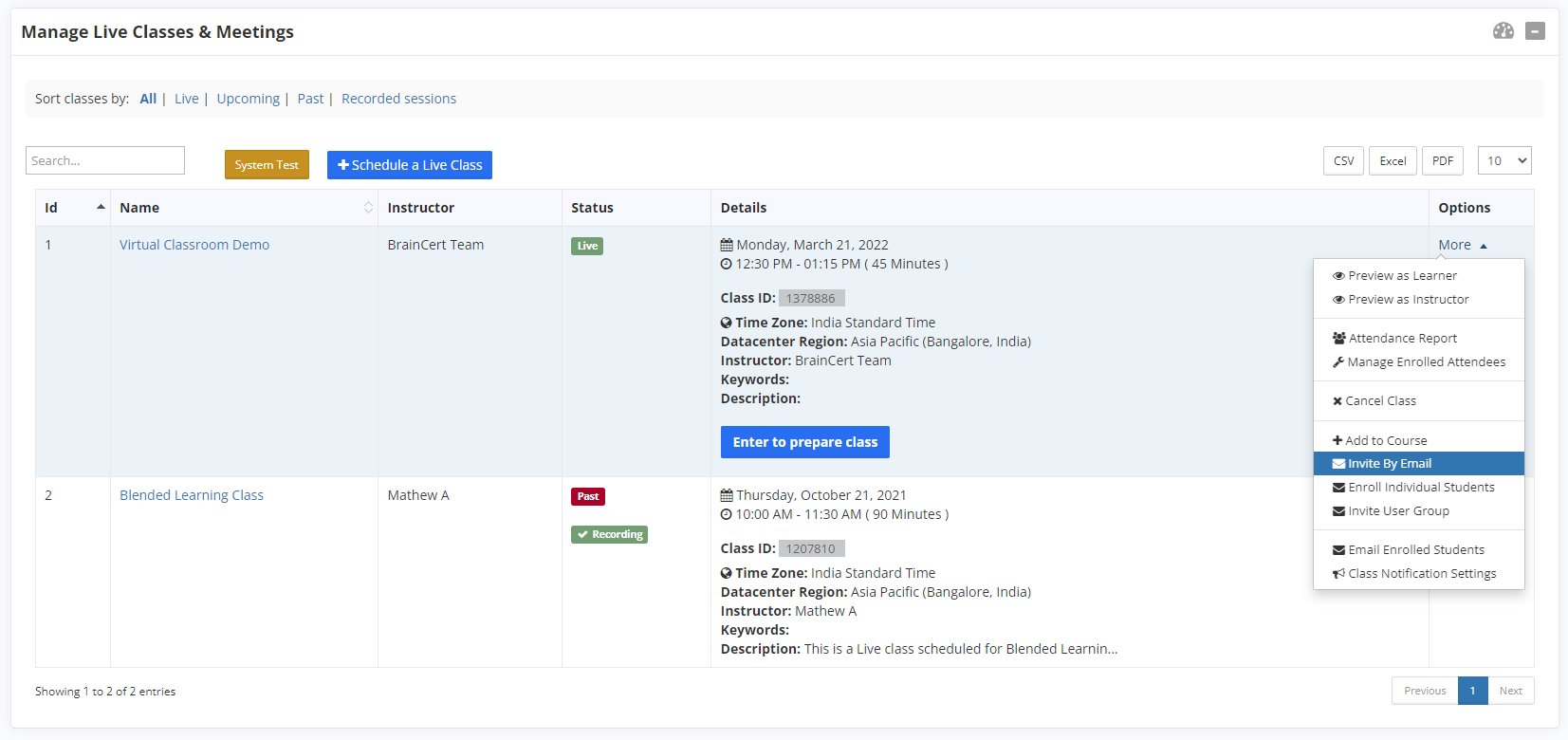
Task: Click the clock icon beside 10:00 AM
Action: (x=727, y=514)
